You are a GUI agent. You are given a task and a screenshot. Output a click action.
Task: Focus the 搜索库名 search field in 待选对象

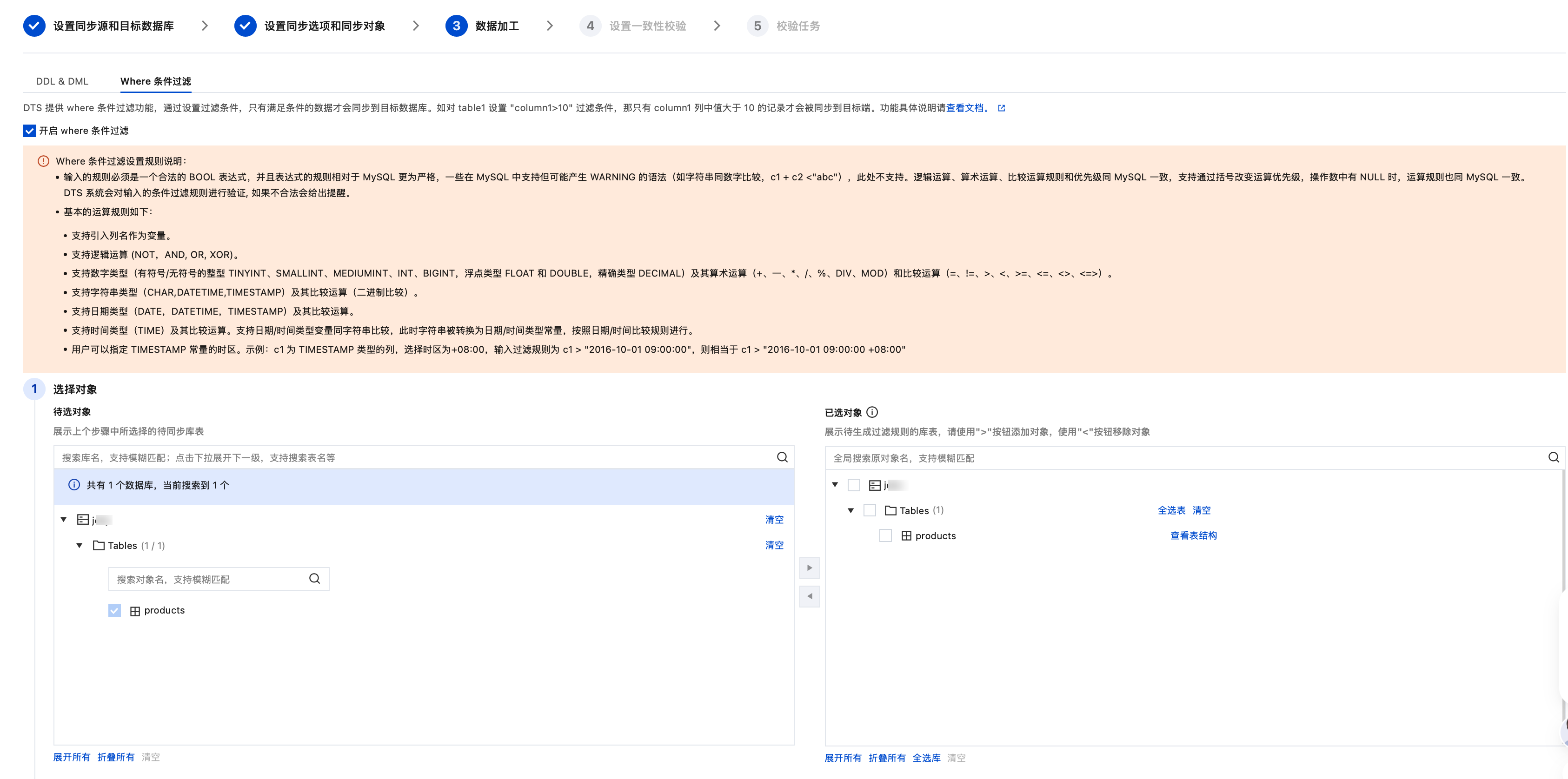pos(424,458)
